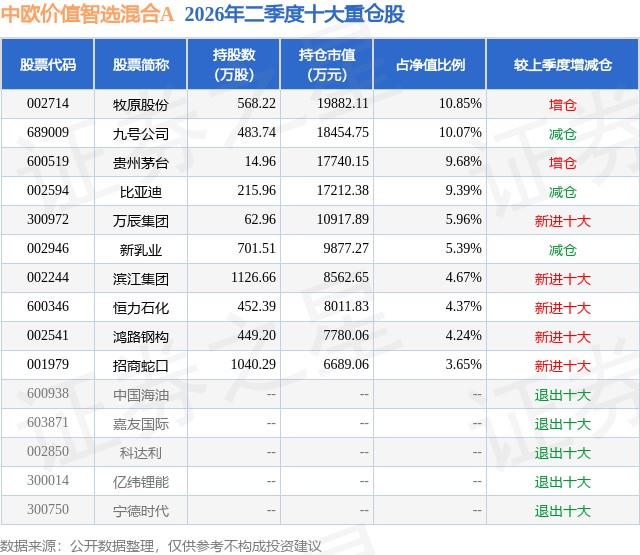This screenshot has height=555, width=640.
Task: Click the 持仓市值(万元) column header
Action: tap(327, 64)
